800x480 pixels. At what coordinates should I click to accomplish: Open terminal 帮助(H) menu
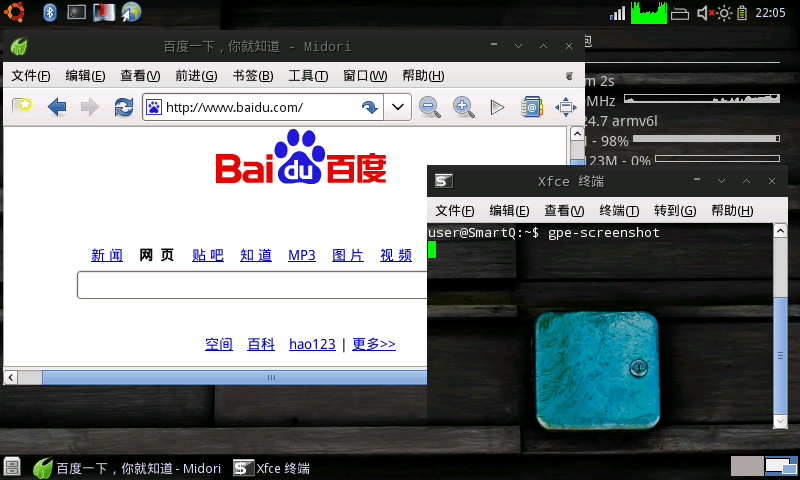733,211
